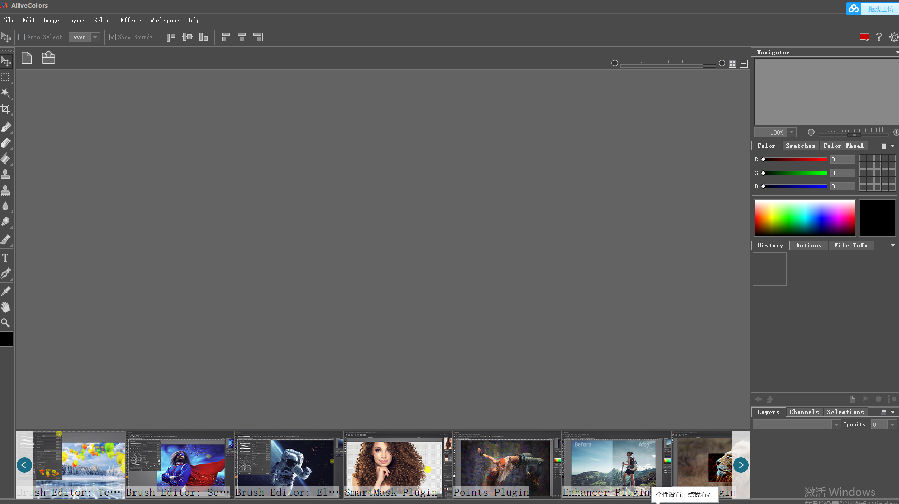Open the Auto Select layer dropdown

[x=84, y=37]
